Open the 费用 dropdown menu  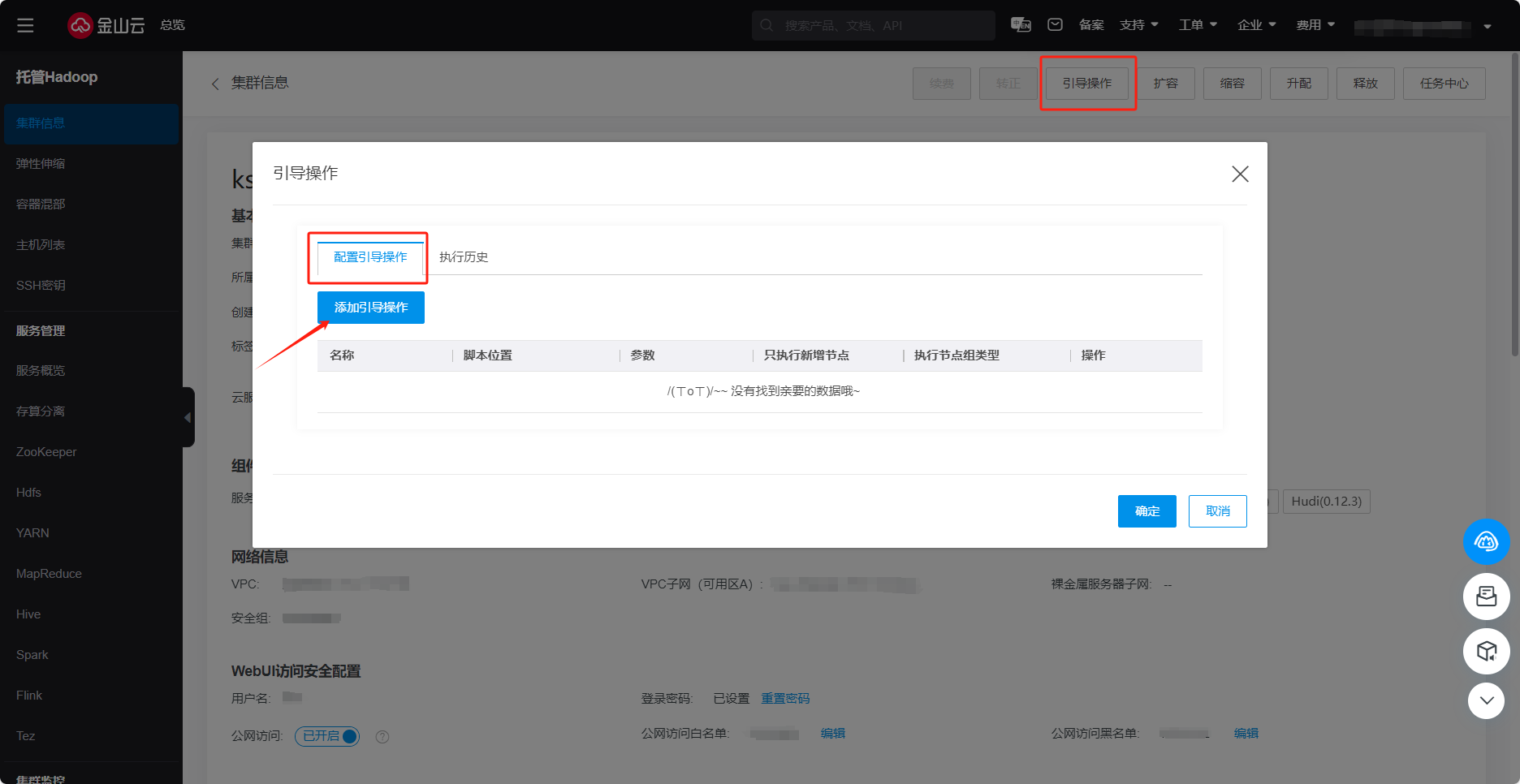point(1315,25)
